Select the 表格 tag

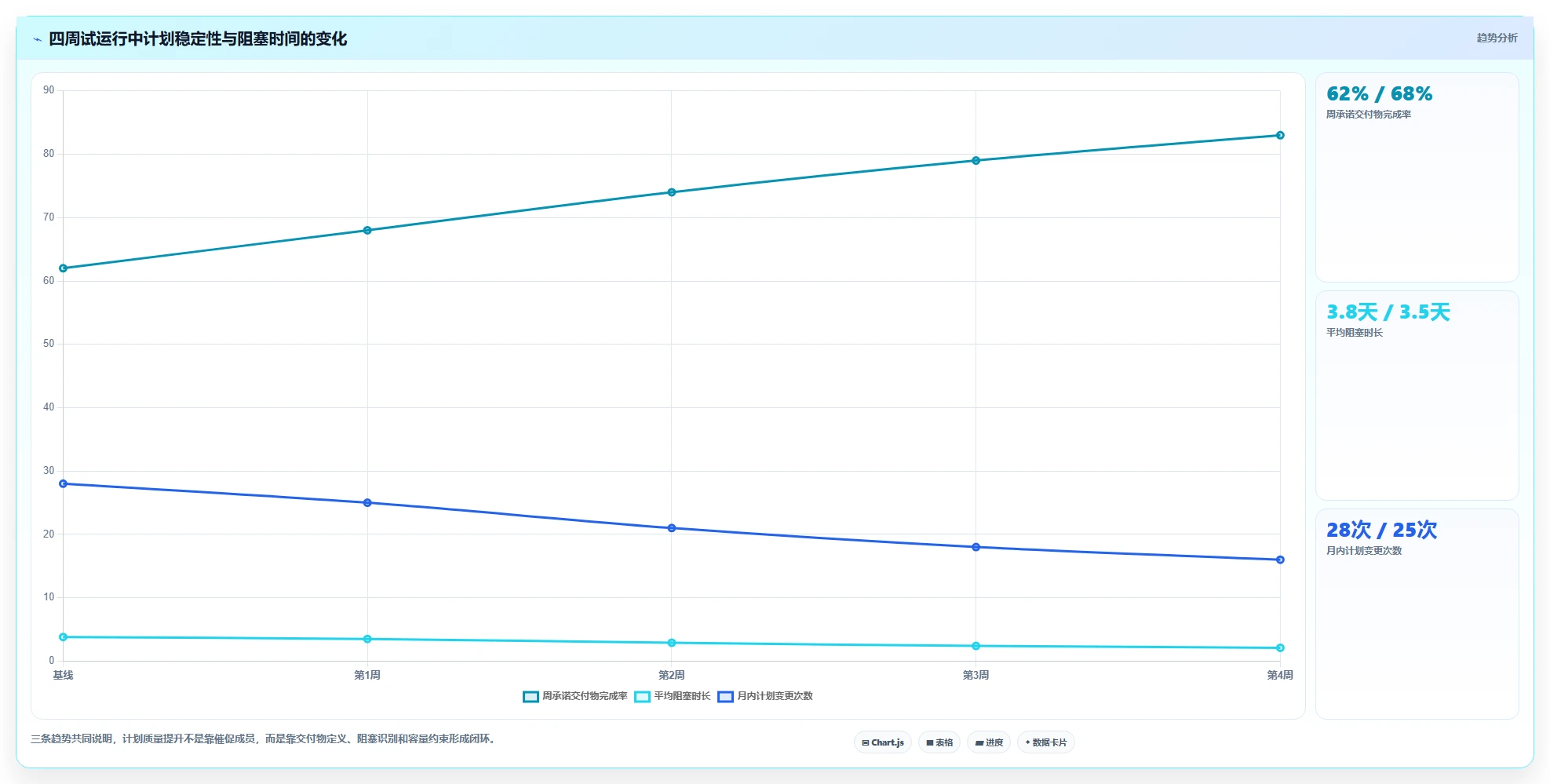click(x=939, y=742)
